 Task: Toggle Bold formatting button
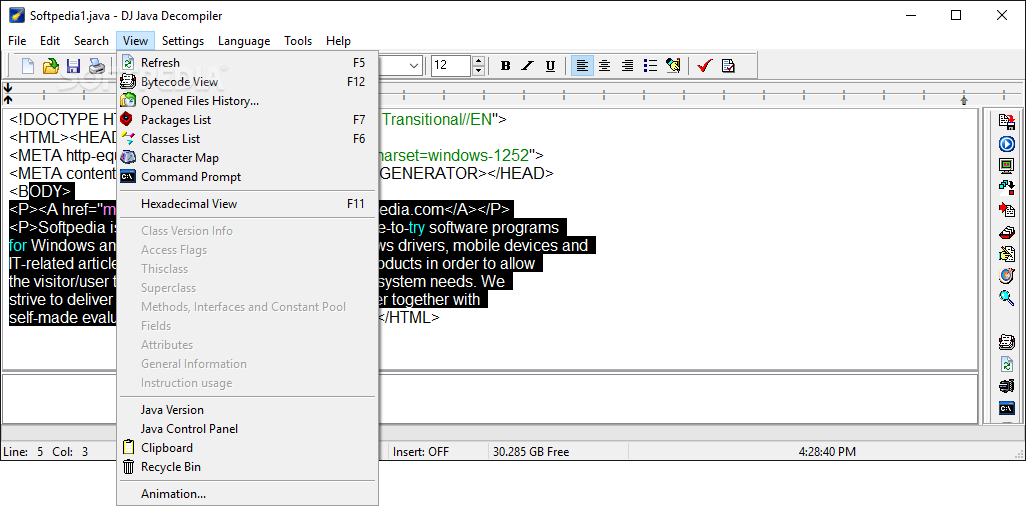coord(505,65)
